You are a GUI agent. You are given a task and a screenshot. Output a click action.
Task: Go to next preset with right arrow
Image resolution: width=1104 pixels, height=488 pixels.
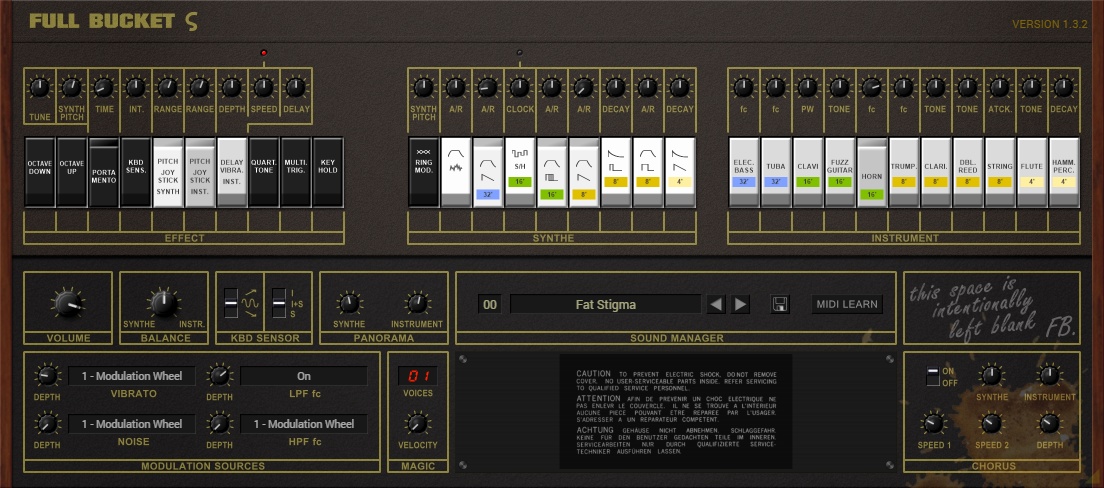[741, 304]
